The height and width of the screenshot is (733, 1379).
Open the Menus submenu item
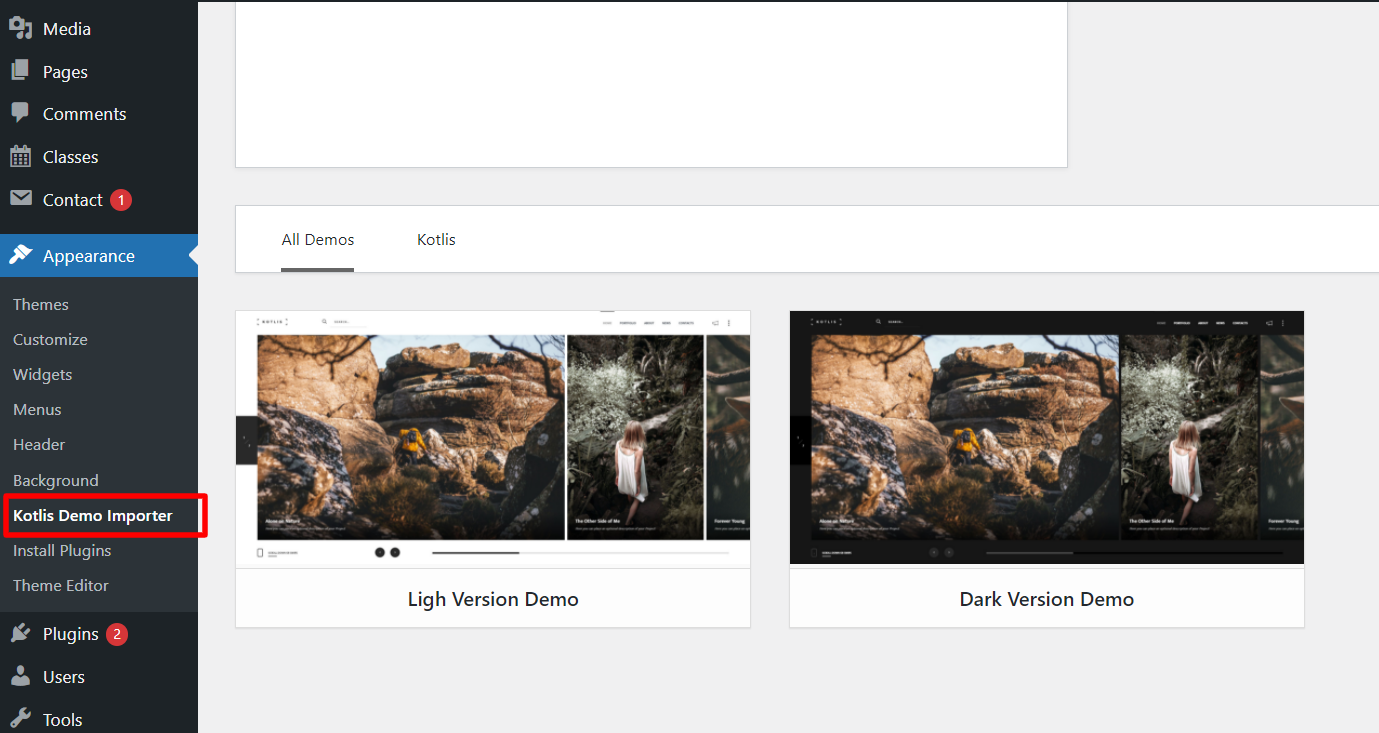pos(37,410)
